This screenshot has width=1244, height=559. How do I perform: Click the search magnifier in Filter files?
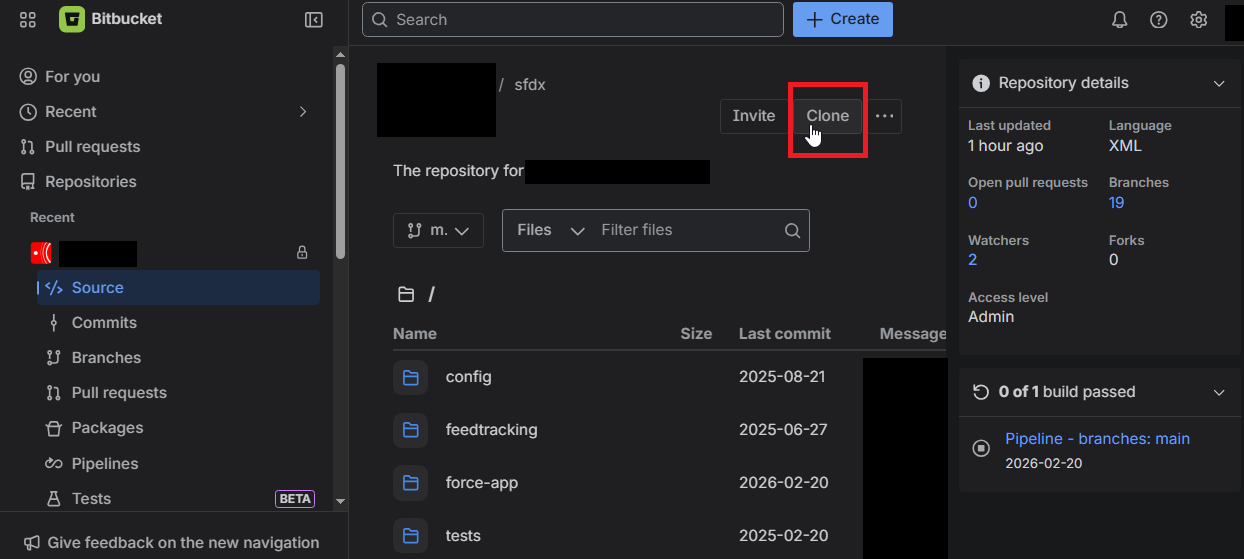[x=792, y=231]
